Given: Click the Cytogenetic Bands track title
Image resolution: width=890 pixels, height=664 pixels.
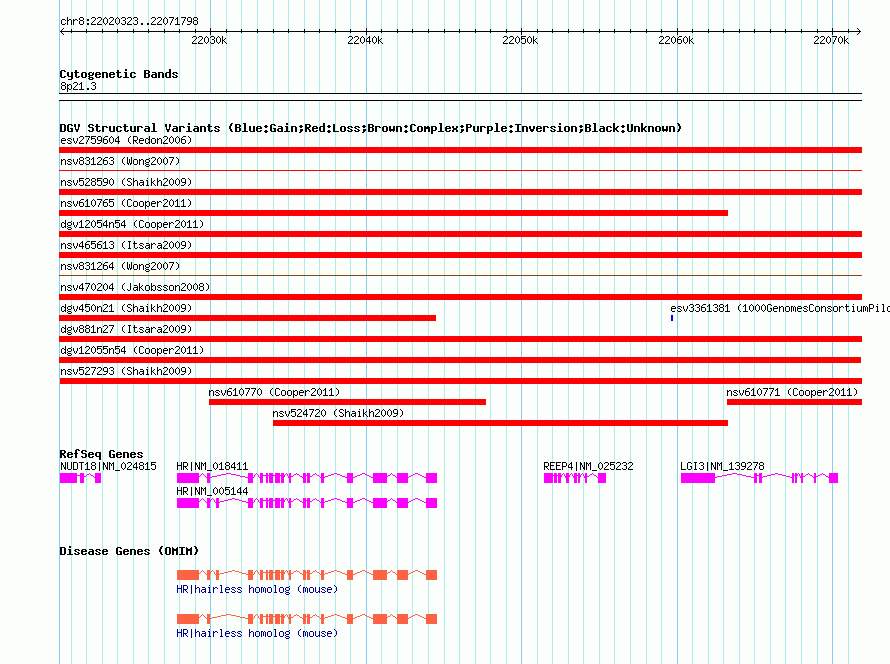Looking at the screenshot, I should (119, 74).
